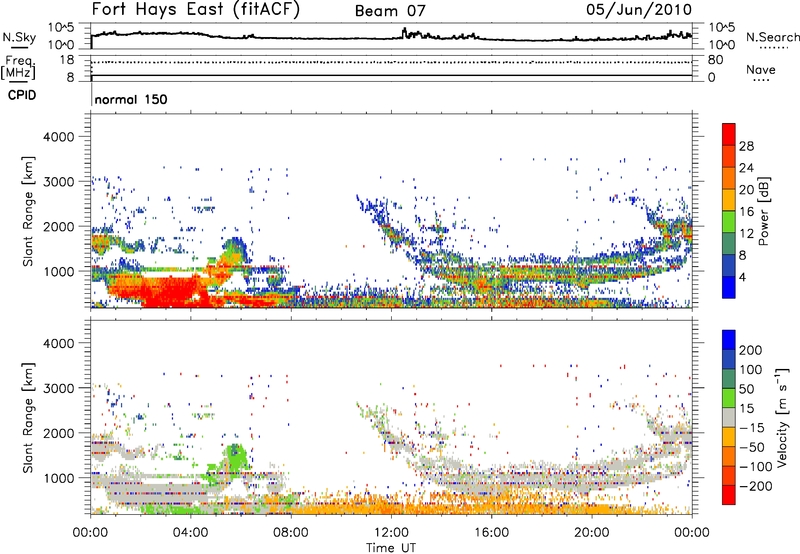Click the '15' value on Velocity scale
800x554 pixels.
[746, 408]
